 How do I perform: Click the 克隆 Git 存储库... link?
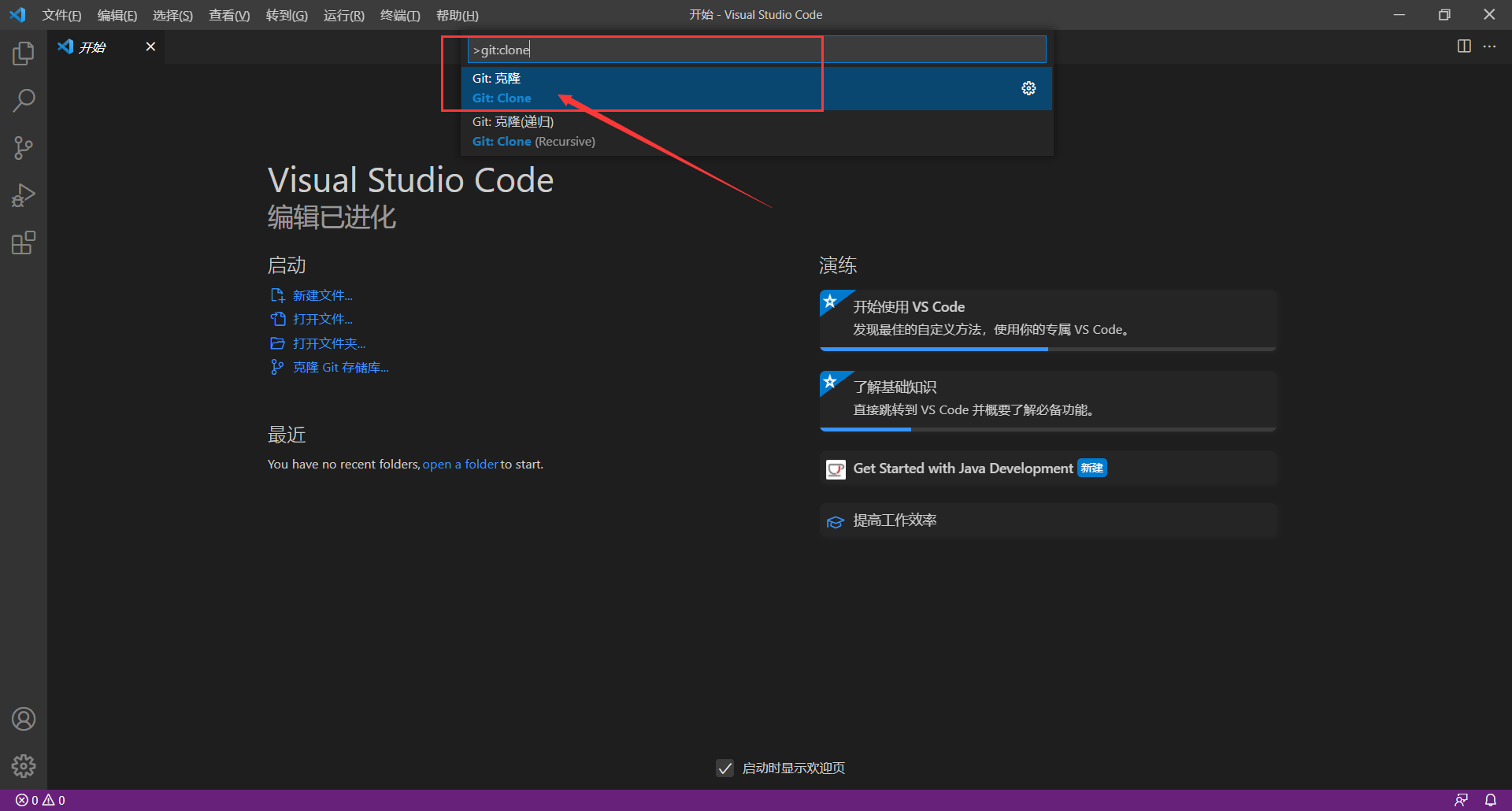[x=341, y=367]
